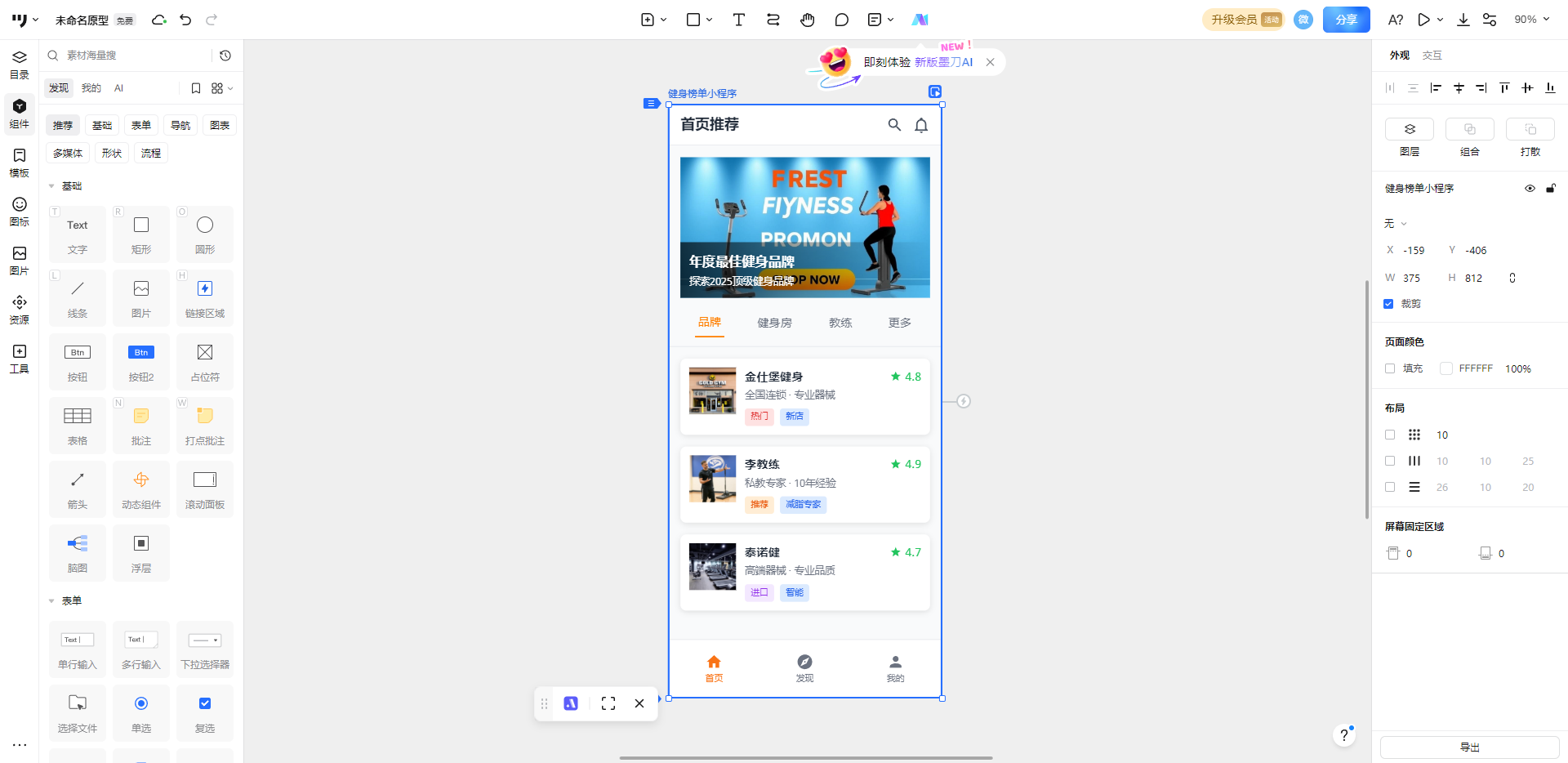
Task: Enable the grid layout checkbox
Action: [x=1390, y=435]
